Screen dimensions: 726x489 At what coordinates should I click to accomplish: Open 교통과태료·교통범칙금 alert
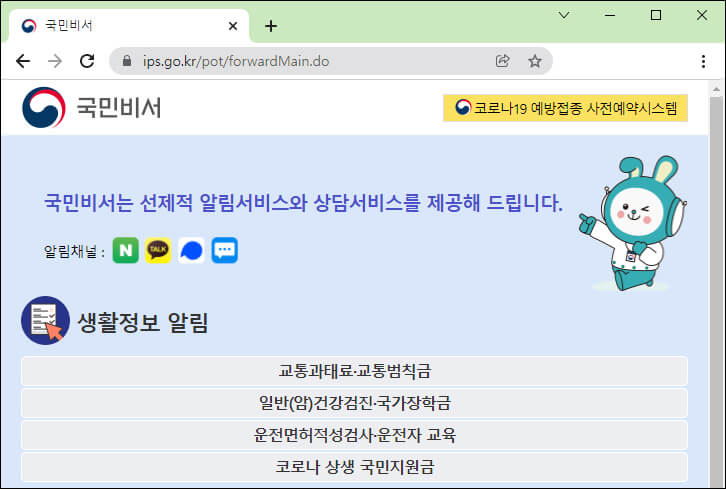pos(354,371)
